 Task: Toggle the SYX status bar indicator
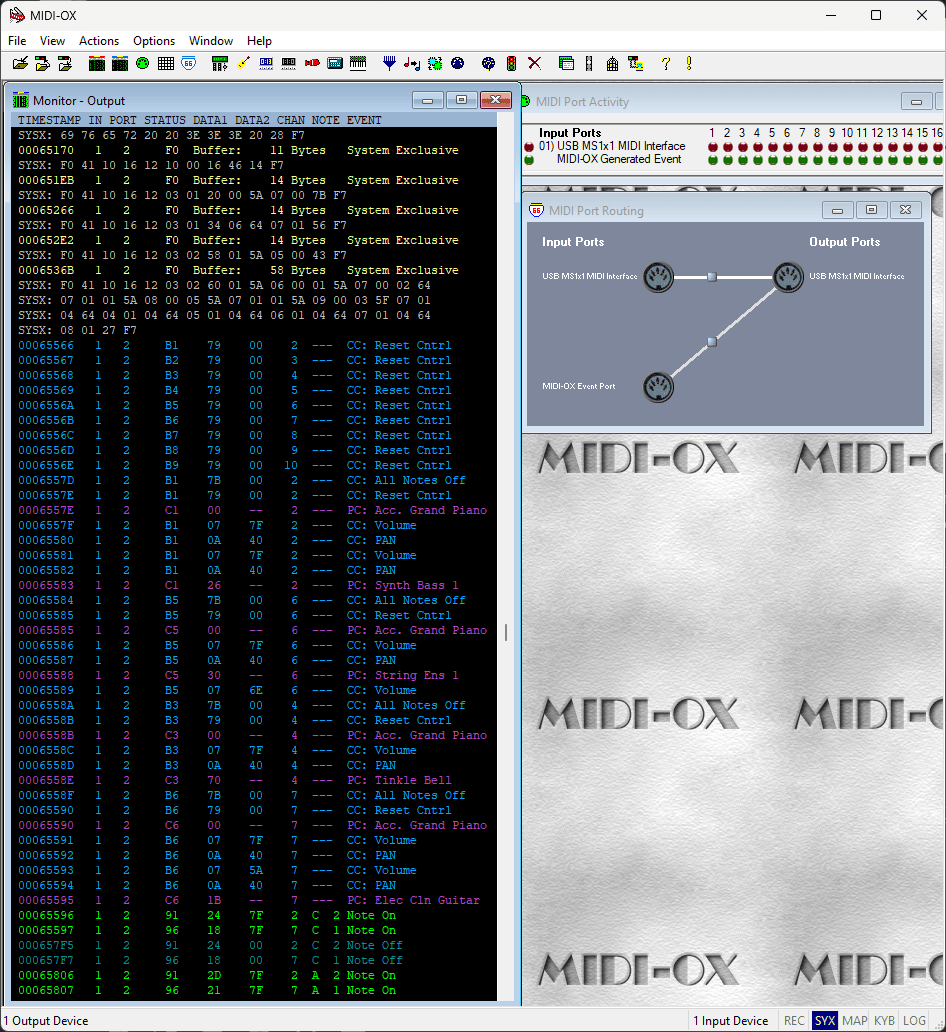click(825, 1021)
